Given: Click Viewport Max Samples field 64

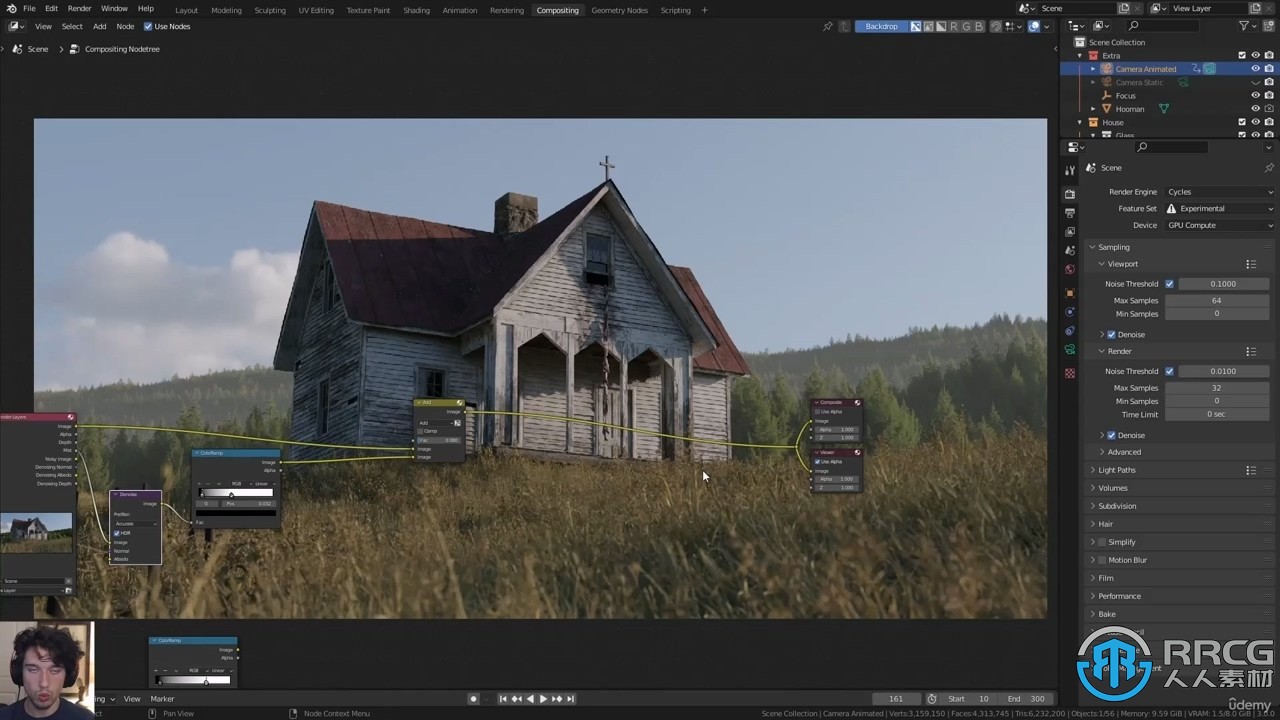Looking at the screenshot, I should click(1216, 300).
